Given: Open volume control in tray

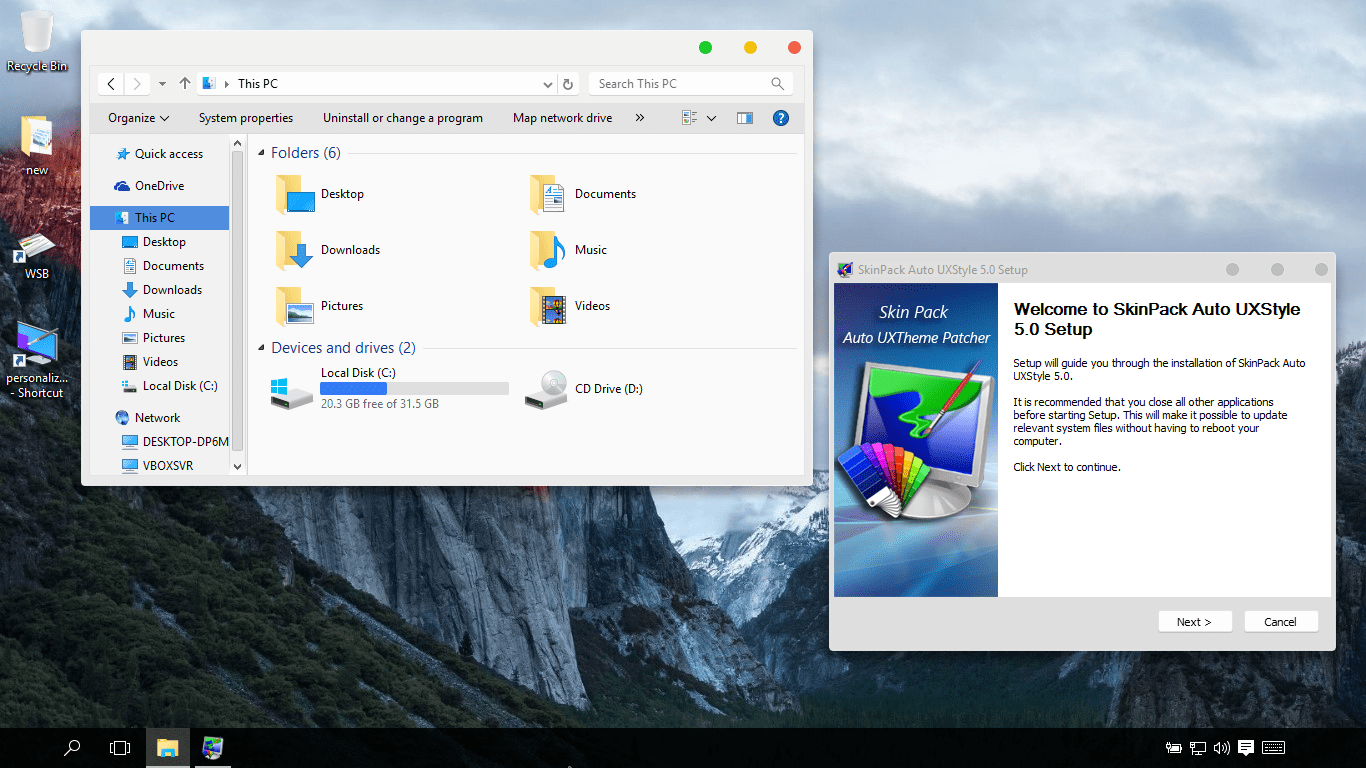Looking at the screenshot, I should click(x=1221, y=747).
